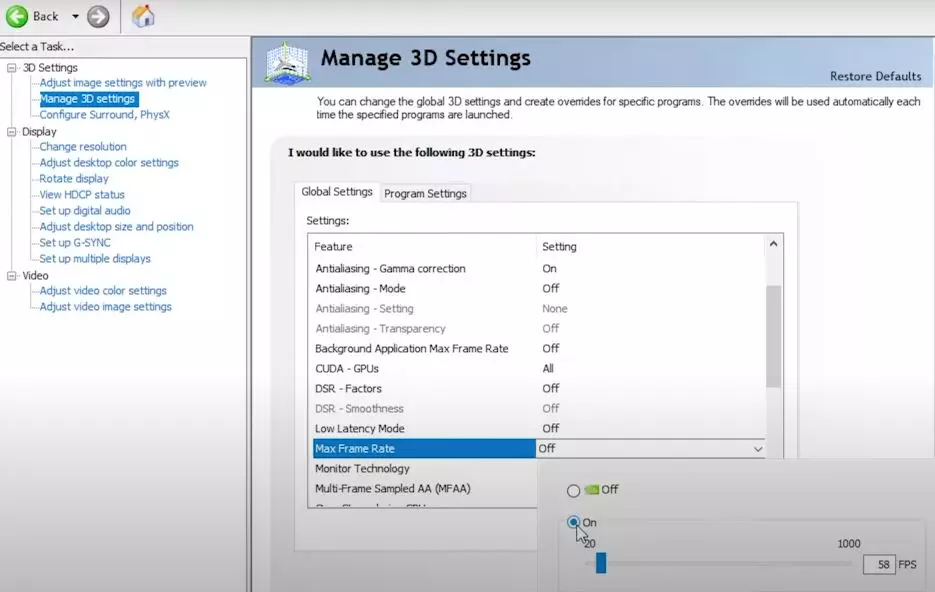The width and height of the screenshot is (935, 592).
Task: Select Monitor Technology row
Action: (x=423, y=469)
